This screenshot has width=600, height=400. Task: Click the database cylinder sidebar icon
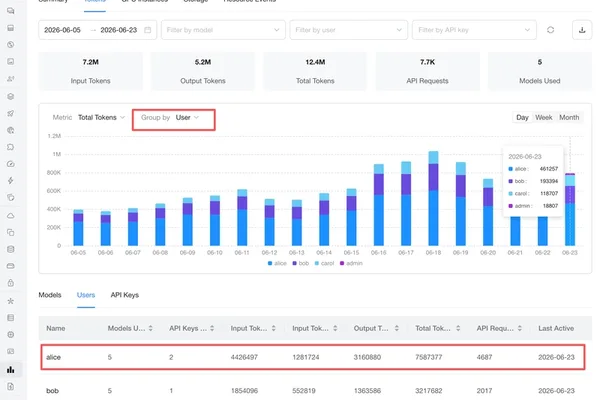point(11,249)
